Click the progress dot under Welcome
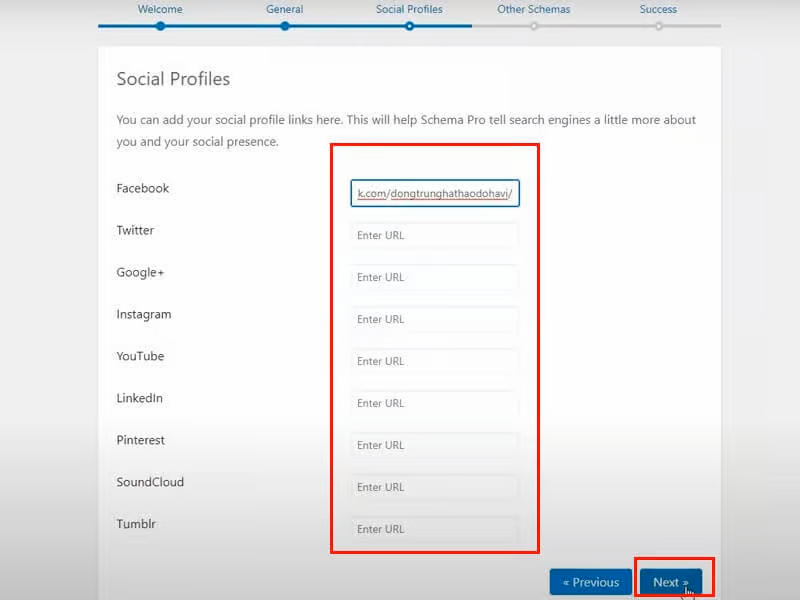Screen dimensions: 800x600 pyautogui.click(x=160, y=26)
